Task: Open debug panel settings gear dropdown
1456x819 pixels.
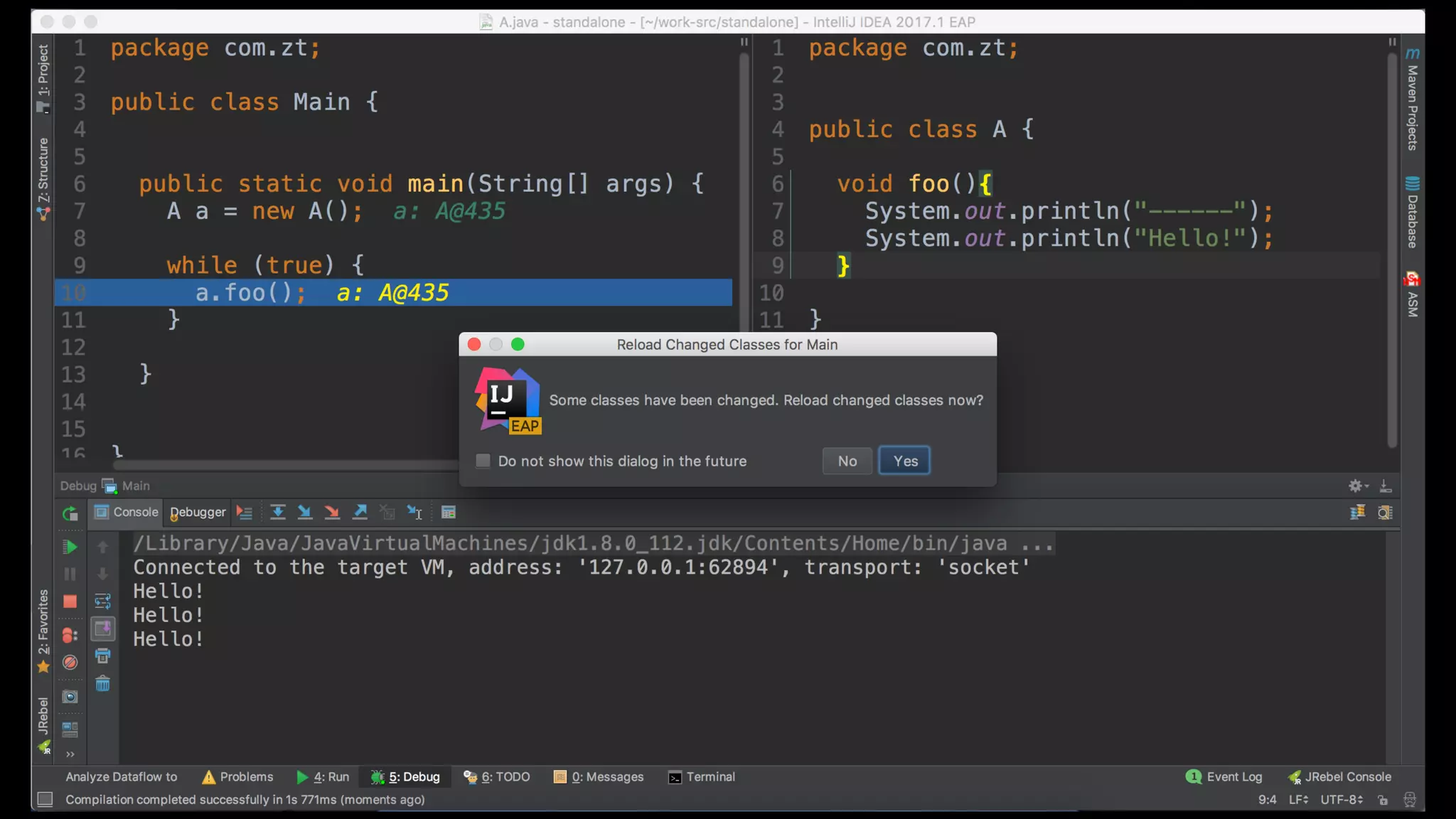Action: pyautogui.click(x=1357, y=486)
